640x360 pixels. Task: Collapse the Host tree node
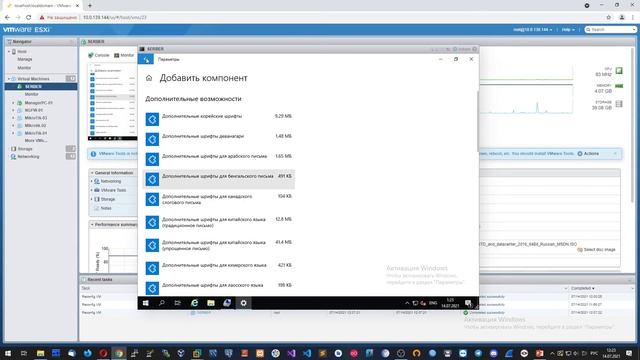coord(9,52)
